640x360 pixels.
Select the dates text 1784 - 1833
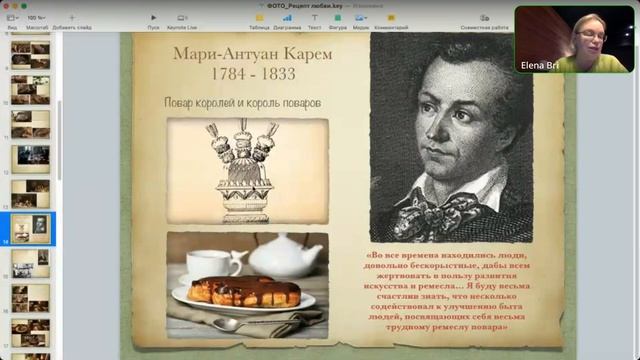click(253, 74)
